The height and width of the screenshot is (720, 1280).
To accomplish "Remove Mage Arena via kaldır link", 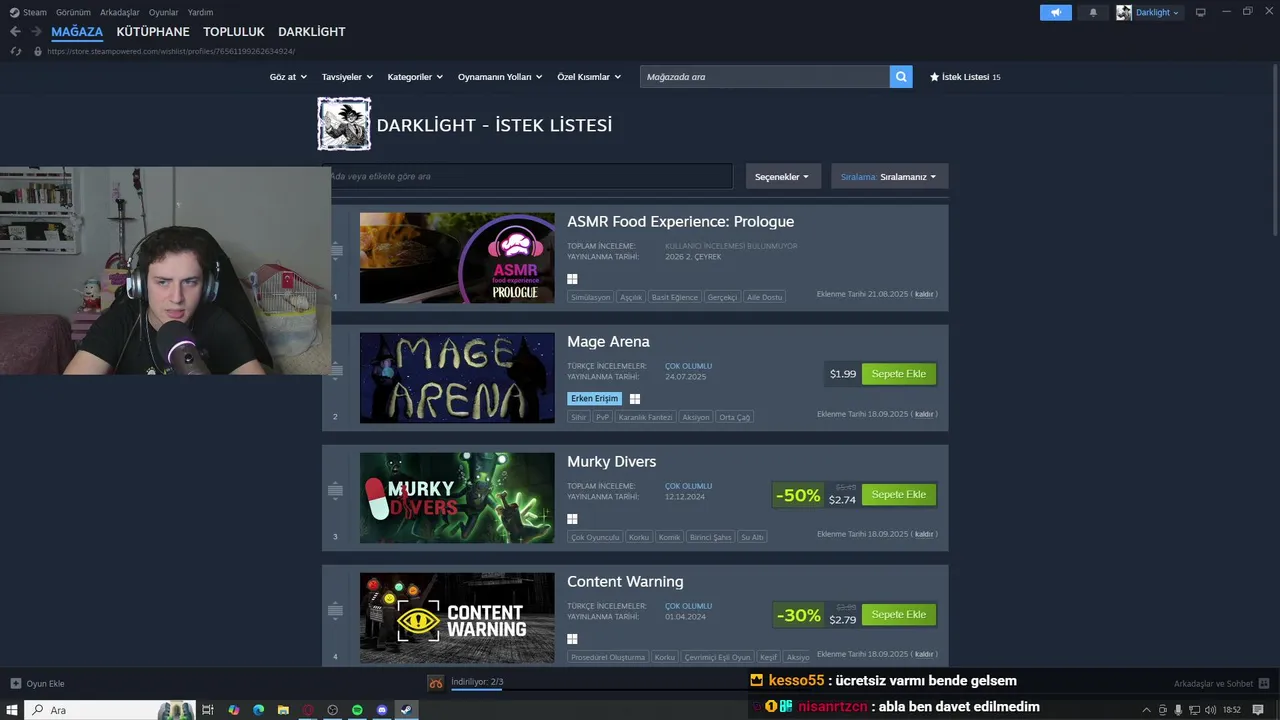I will click(x=924, y=414).
